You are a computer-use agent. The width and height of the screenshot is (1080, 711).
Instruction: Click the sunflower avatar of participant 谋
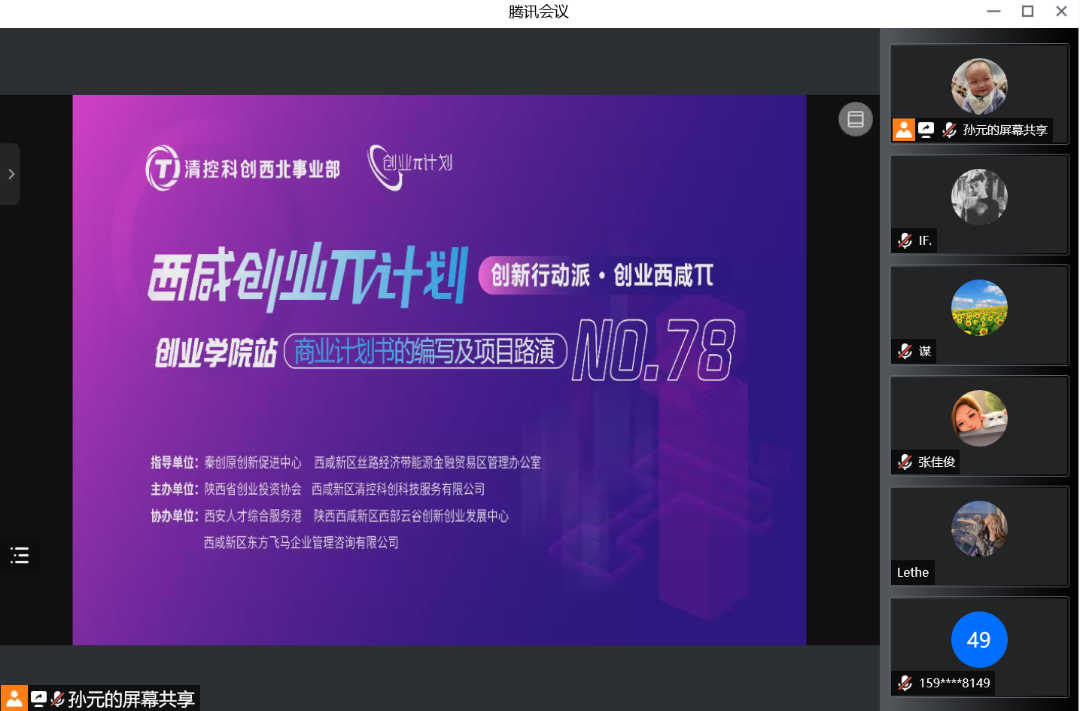(979, 308)
